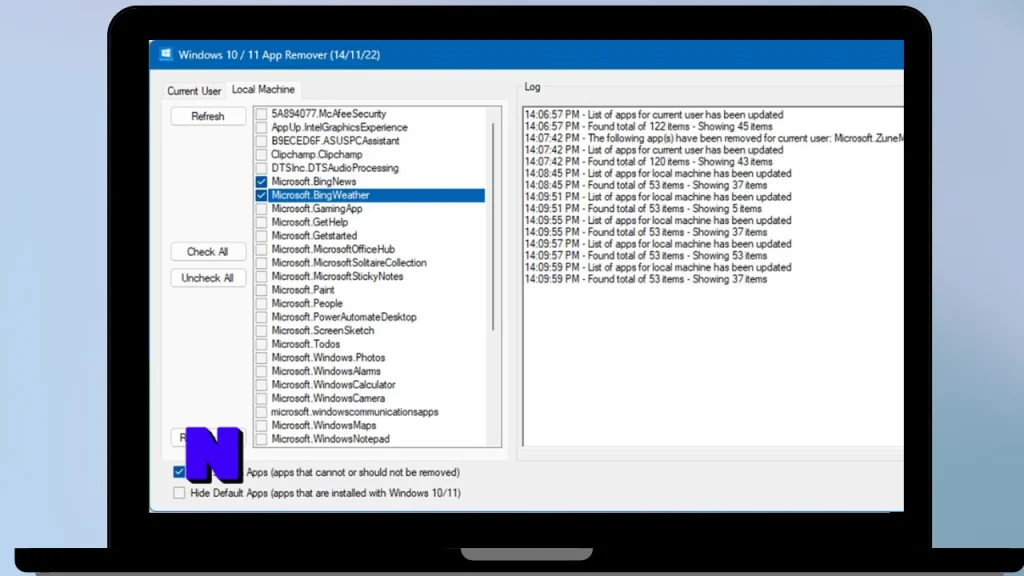Screen dimensions: 1024x576
Task: Click log line 'Found total of 120 items'
Action: [x=648, y=162]
